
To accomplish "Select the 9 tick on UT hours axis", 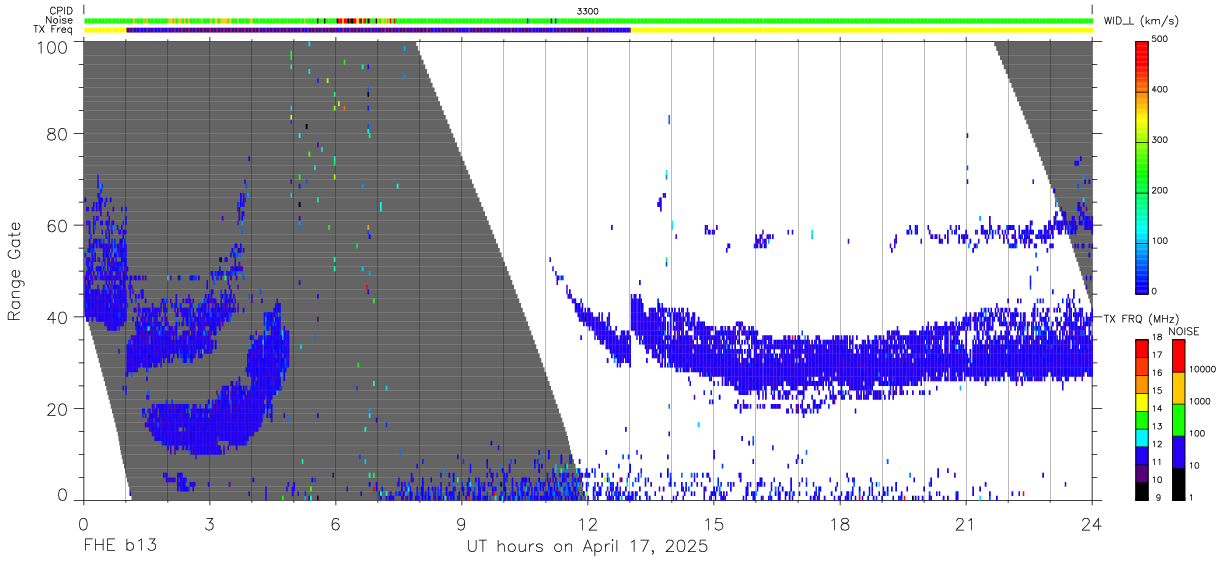I will [x=461, y=524].
